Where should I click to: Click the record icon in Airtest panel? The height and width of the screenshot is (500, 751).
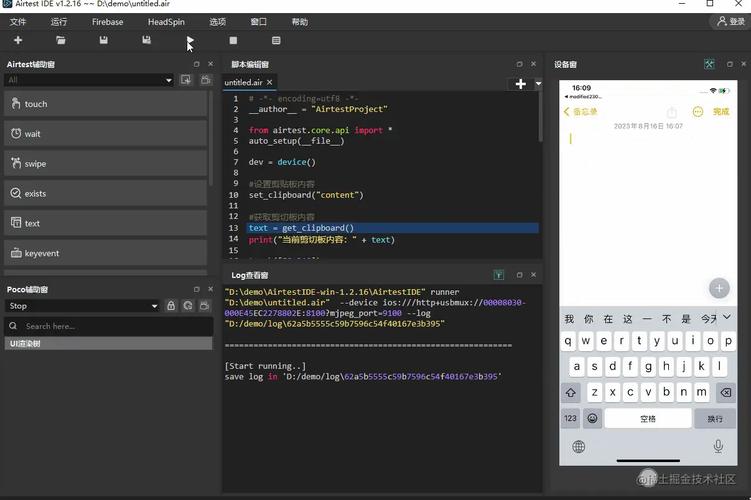205,80
